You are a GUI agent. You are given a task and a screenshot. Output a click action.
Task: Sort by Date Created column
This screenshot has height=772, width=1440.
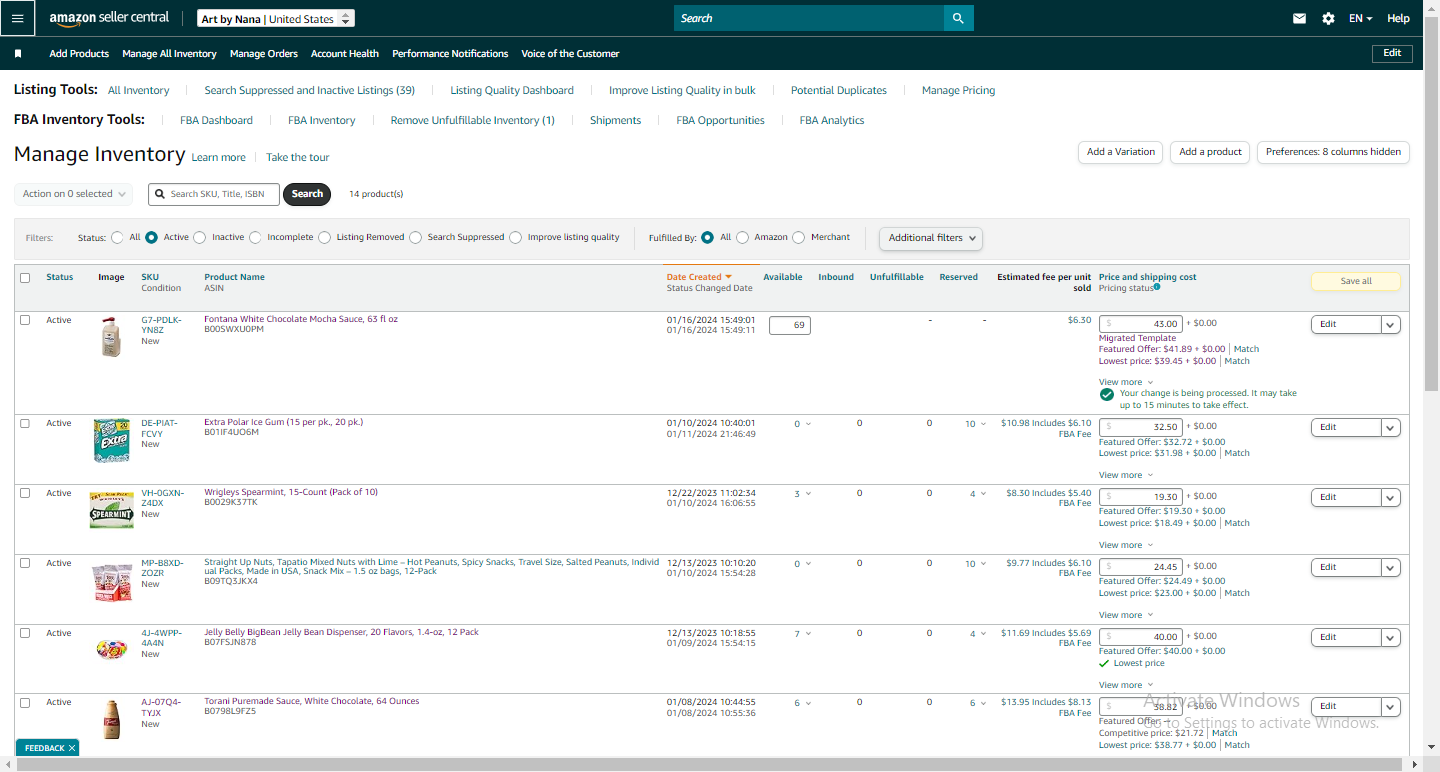(699, 277)
